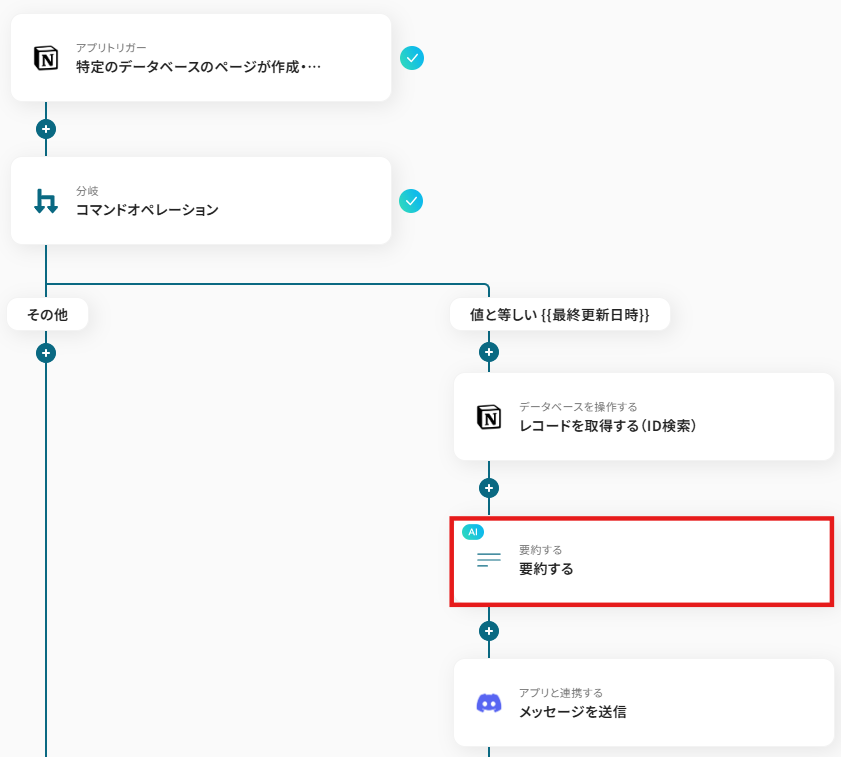Select the 値と等しい {{最終更新日時}} branch label

point(560,314)
